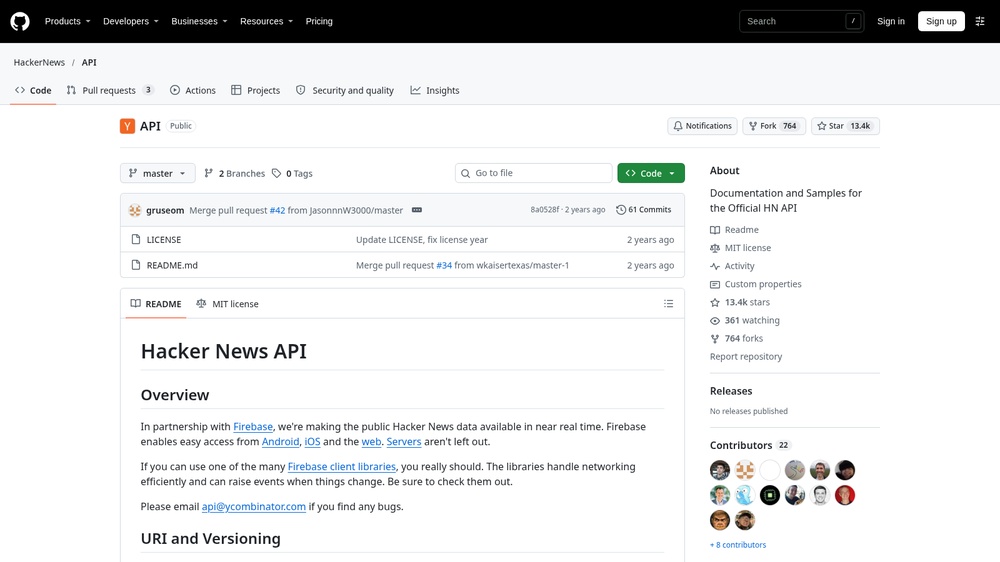Open the LICENSE file

tap(164, 239)
